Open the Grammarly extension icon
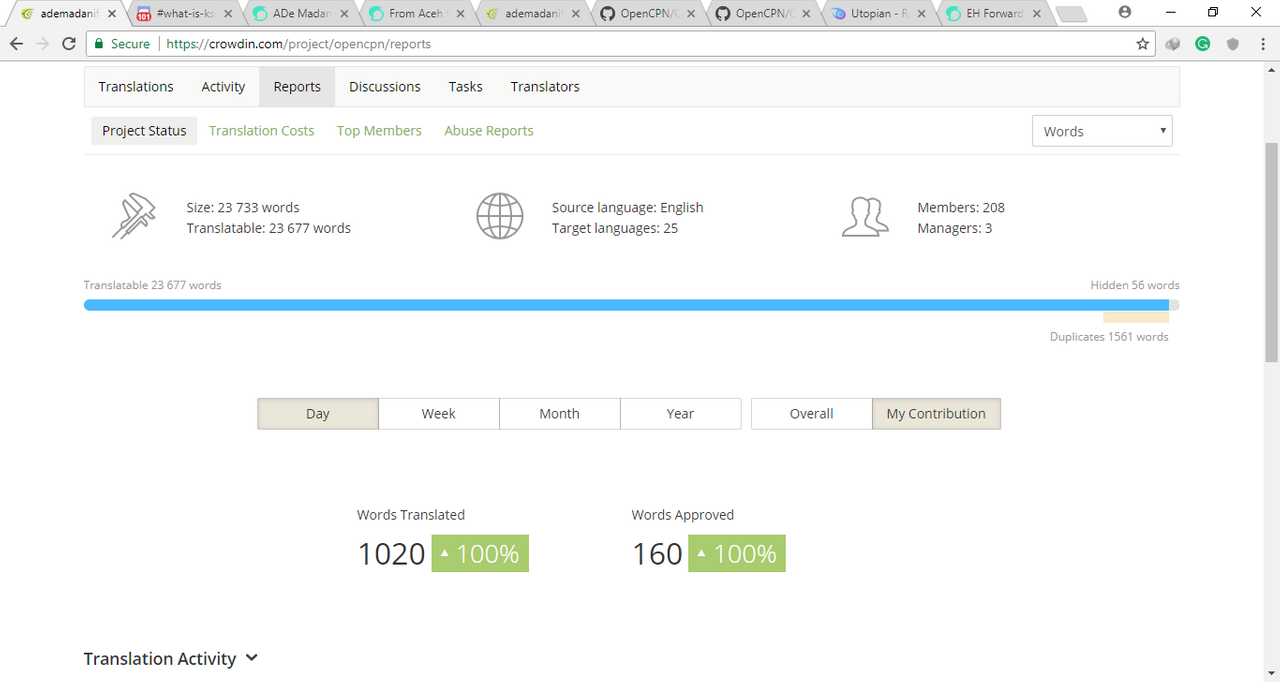 point(1203,44)
